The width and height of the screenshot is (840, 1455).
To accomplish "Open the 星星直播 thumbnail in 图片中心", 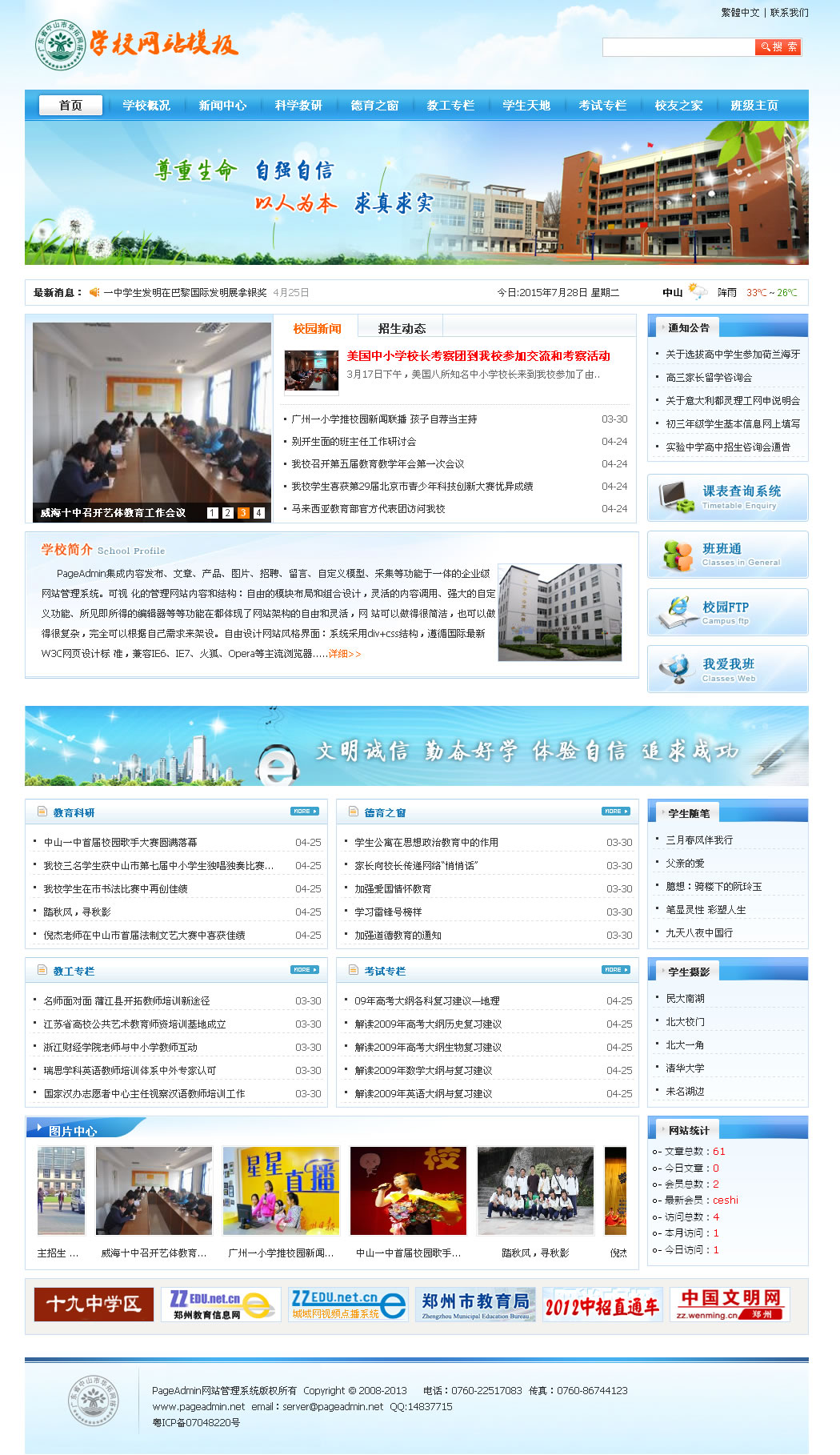I will point(281,1191).
